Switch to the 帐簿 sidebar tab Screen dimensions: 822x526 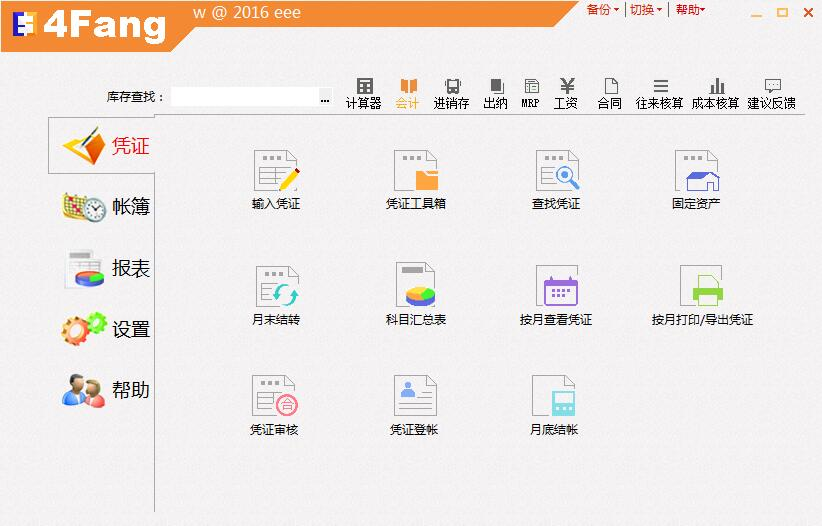click(105, 207)
